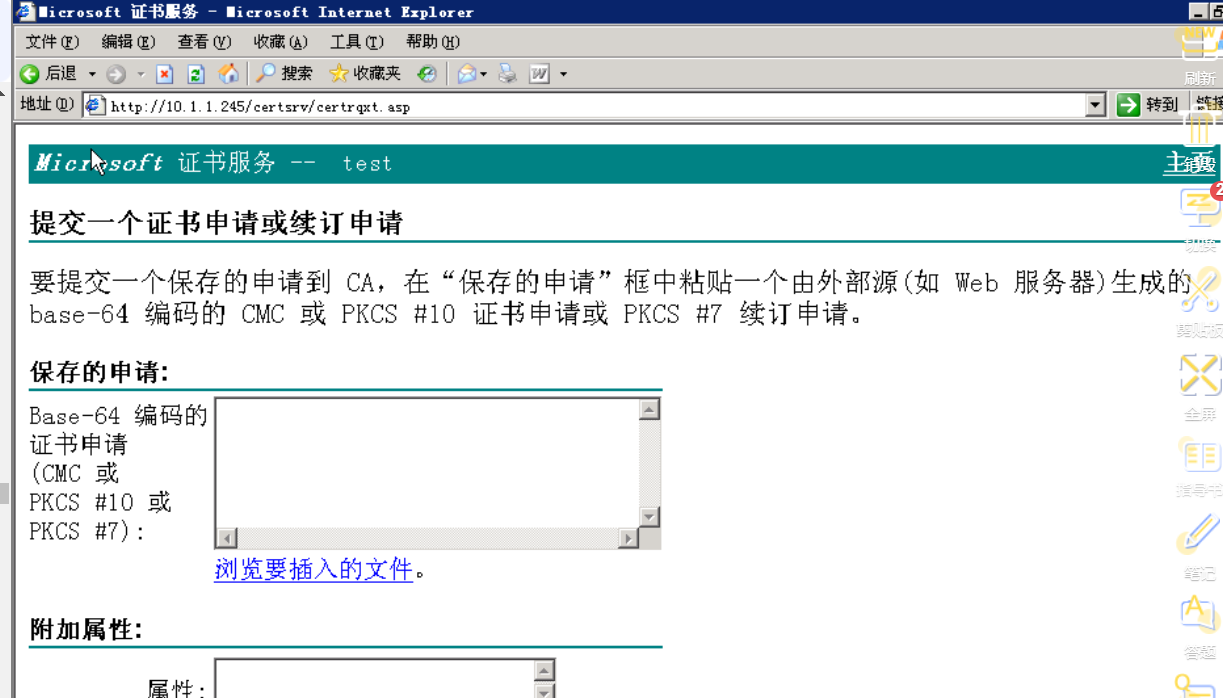Screen dimensions: 1223x698
Task: Click the page icon in address bar
Action: (96, 105)
